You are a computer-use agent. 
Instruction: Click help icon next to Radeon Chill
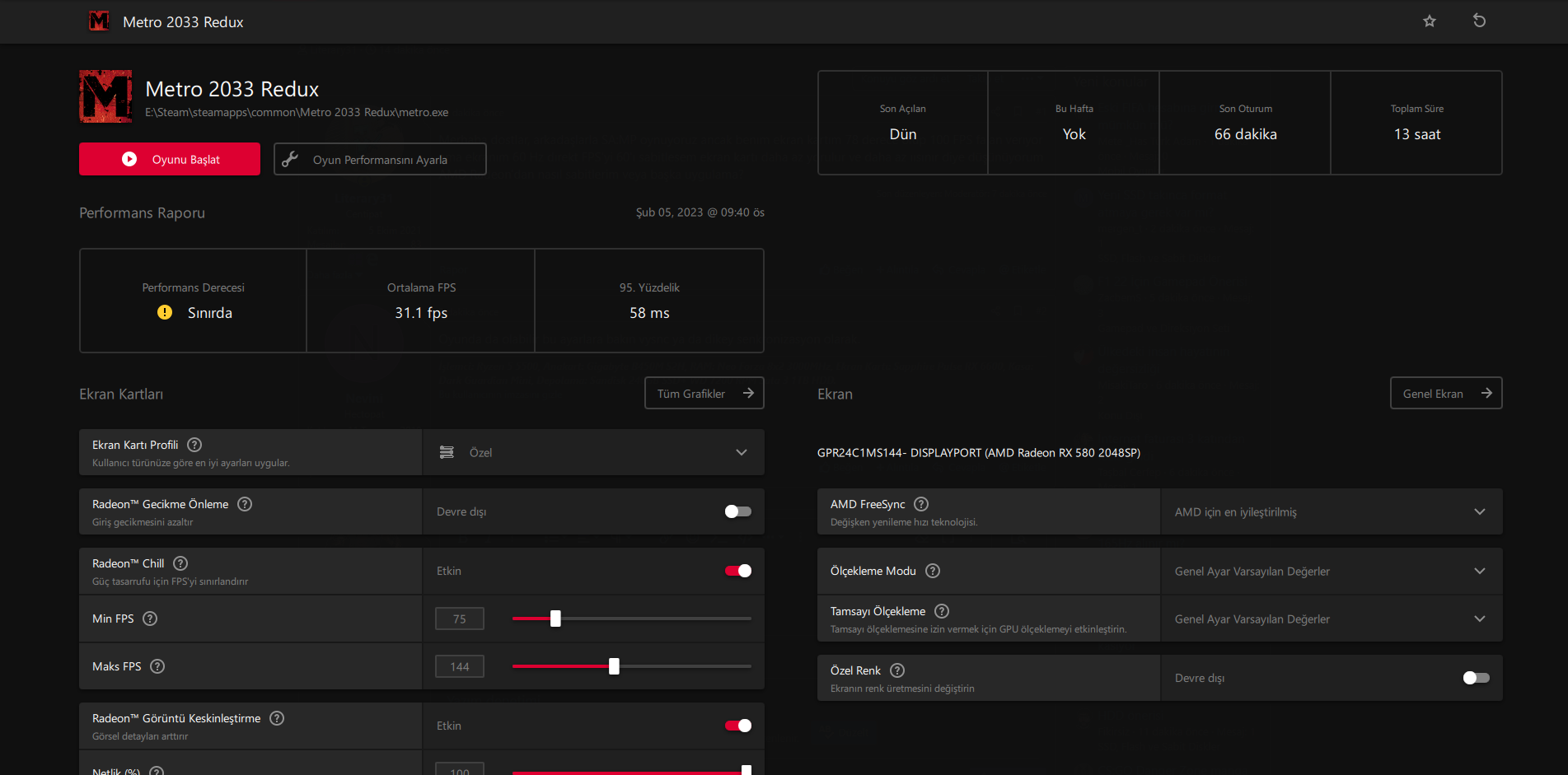pyautogui.click(x=180, y=563)
